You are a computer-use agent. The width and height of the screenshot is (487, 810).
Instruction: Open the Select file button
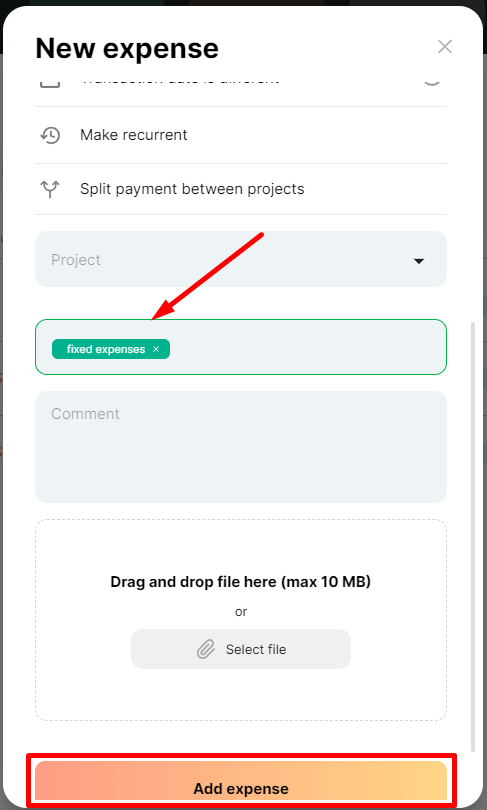pyautogui.click(x=241, y=649)
